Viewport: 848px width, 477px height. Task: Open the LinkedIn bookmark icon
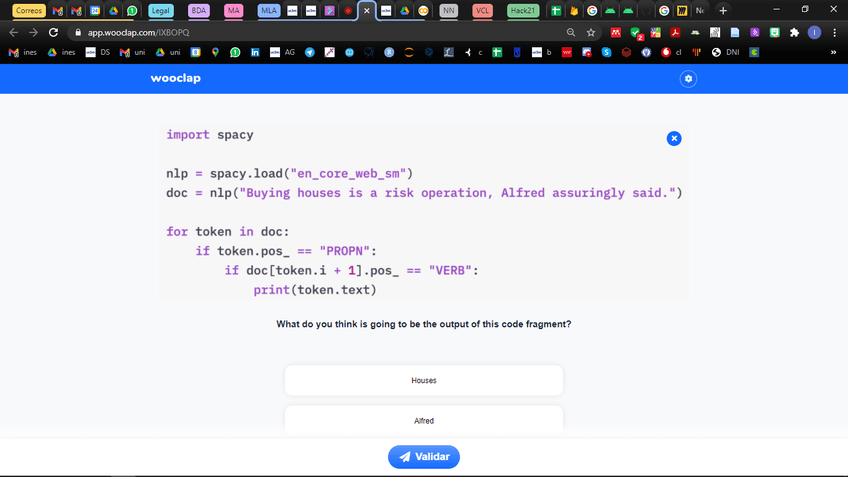click(x=255, y=52)
